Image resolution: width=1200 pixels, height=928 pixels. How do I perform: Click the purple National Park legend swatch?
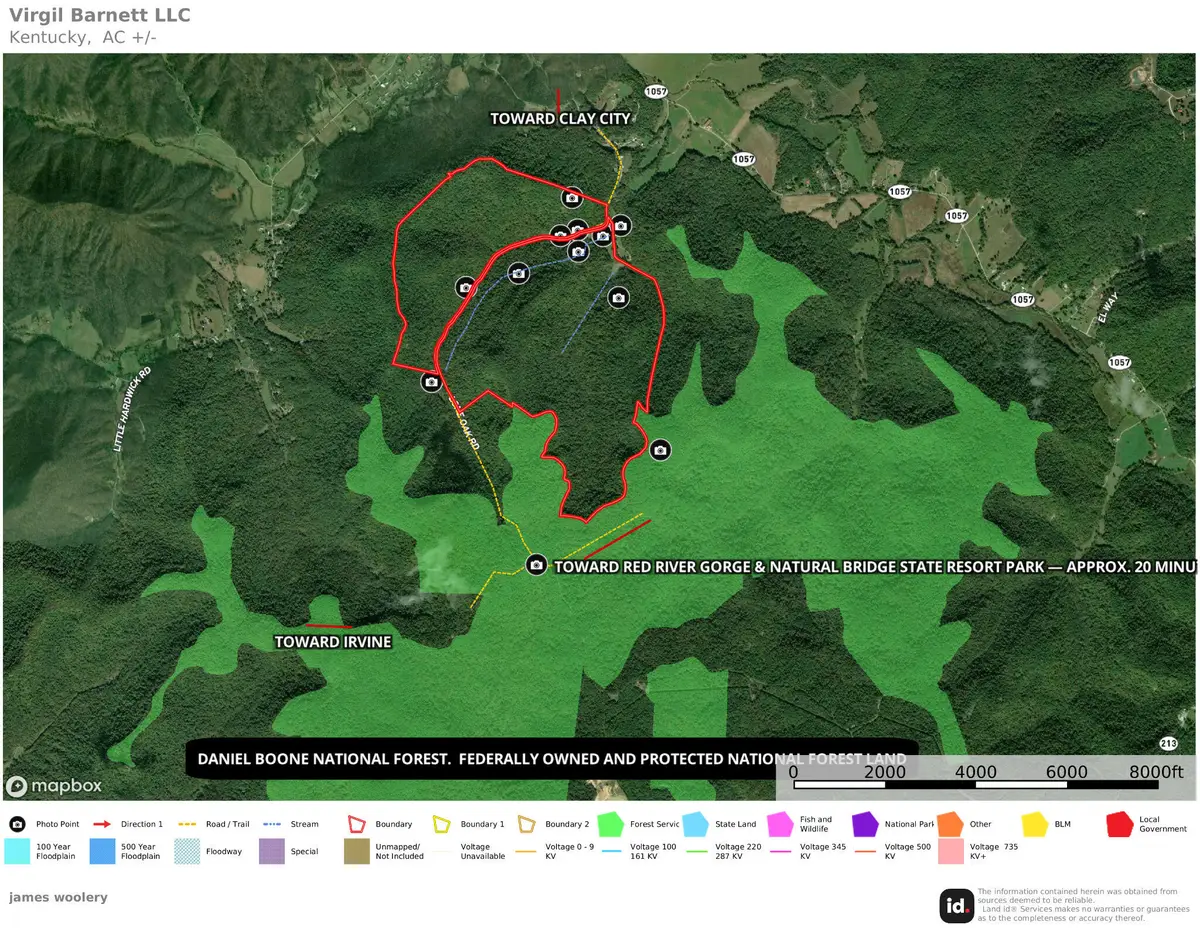(x=865, y=825)
